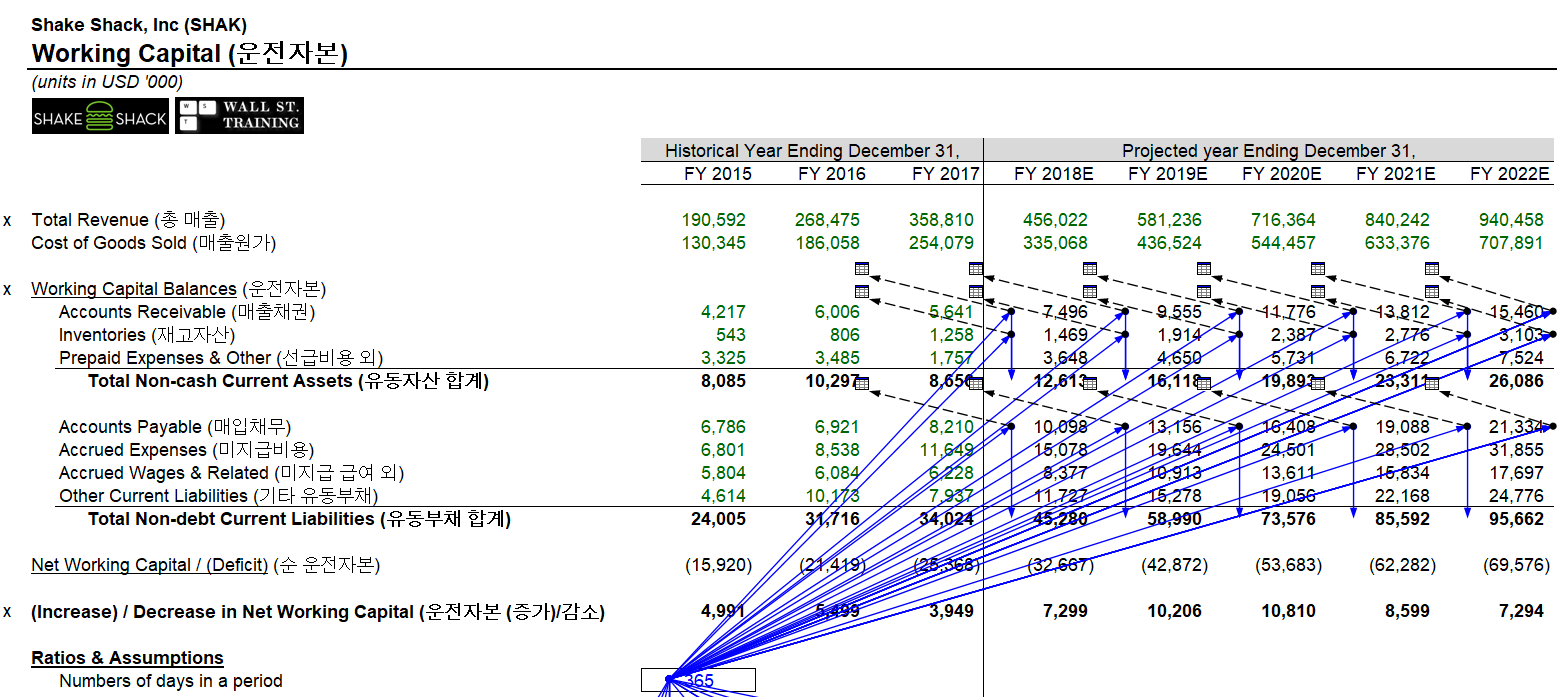Select FY 2015 Accrued Wages value 5,804
Image resolution: width=1557 pixels, height=697 pixels.
[723, 473]
